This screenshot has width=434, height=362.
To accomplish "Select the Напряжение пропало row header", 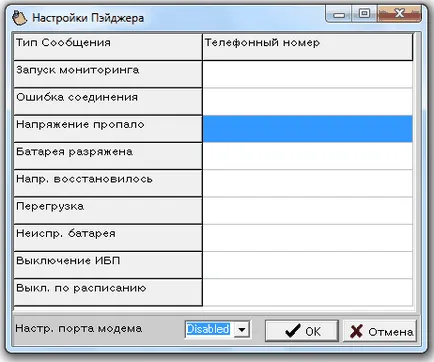I will coord(108,129).
